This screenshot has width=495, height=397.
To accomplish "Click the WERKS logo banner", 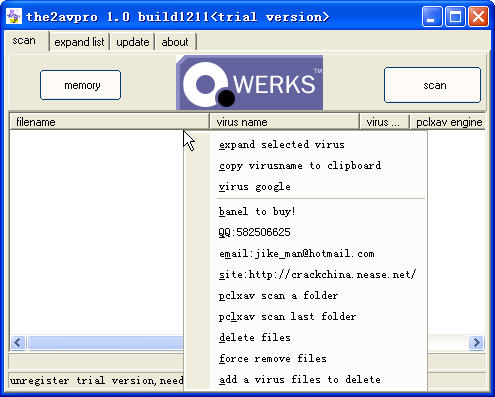I will click(x=249, y=83).
